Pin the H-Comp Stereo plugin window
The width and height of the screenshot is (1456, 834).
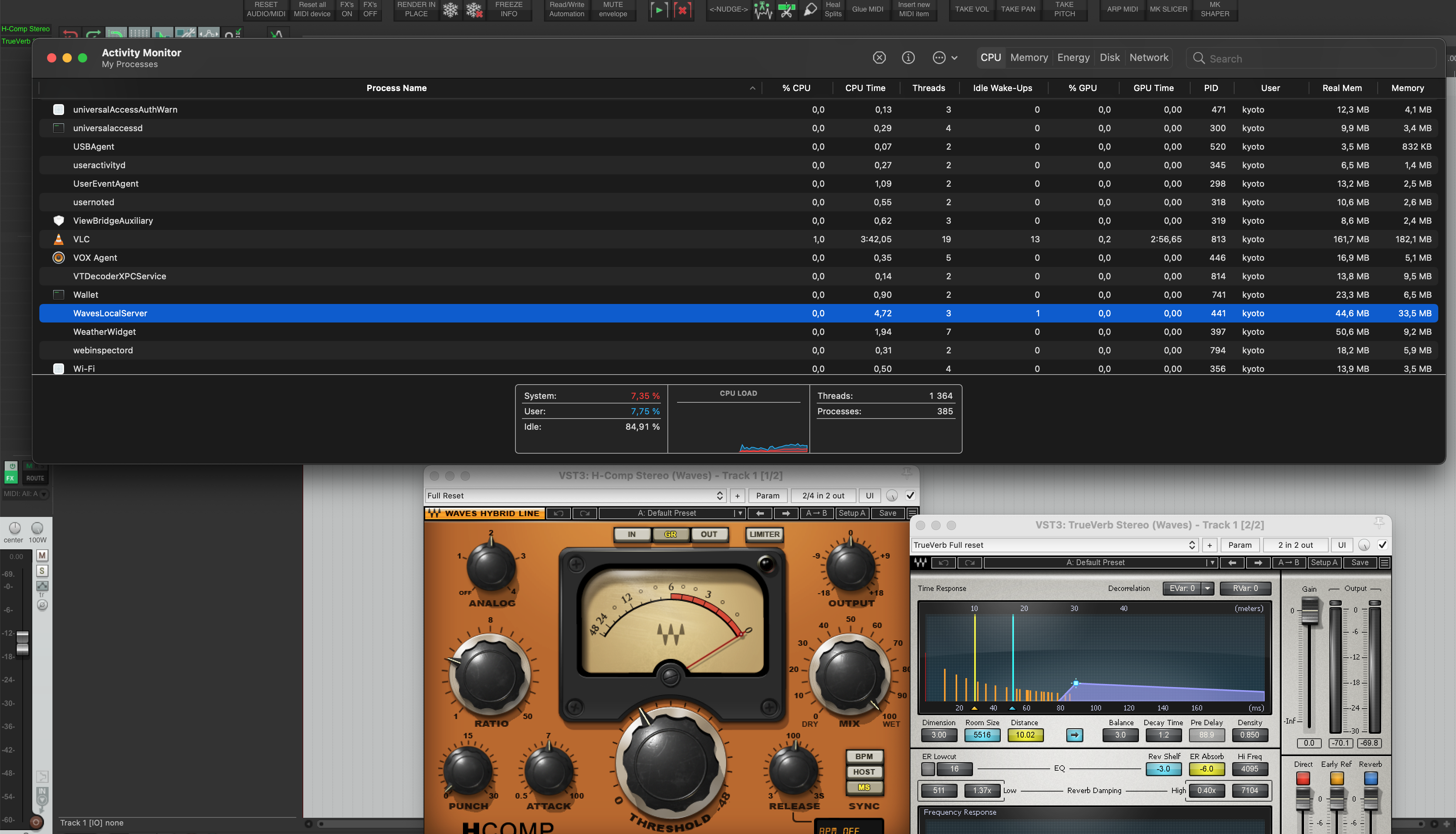tap(907, 473)
